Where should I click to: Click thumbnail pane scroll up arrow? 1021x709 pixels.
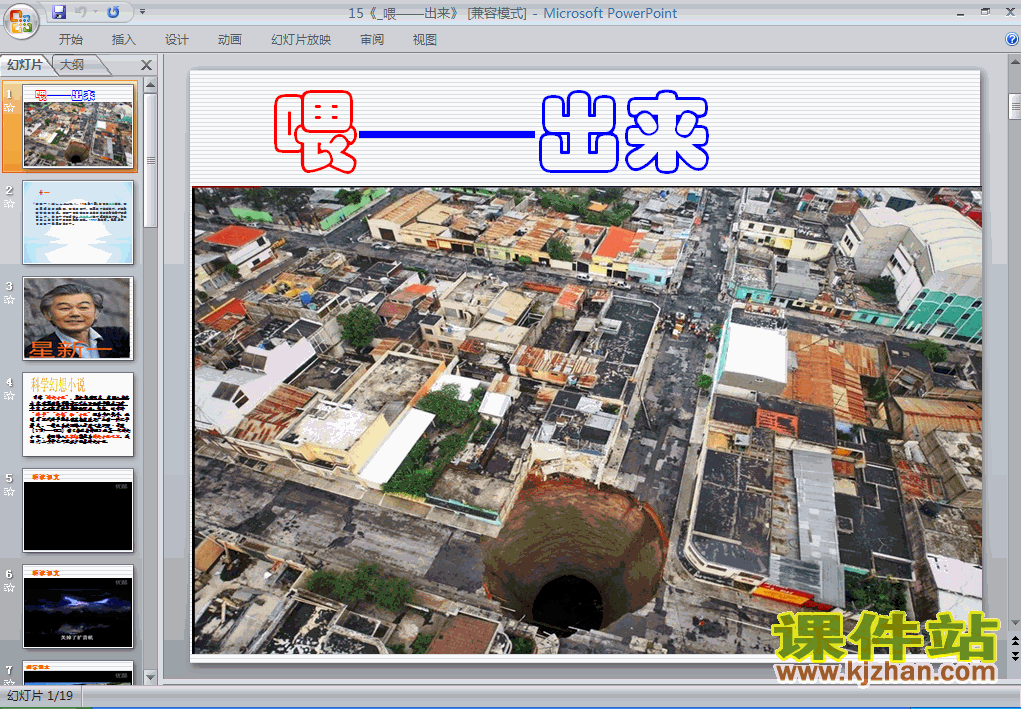coord(150,85)
